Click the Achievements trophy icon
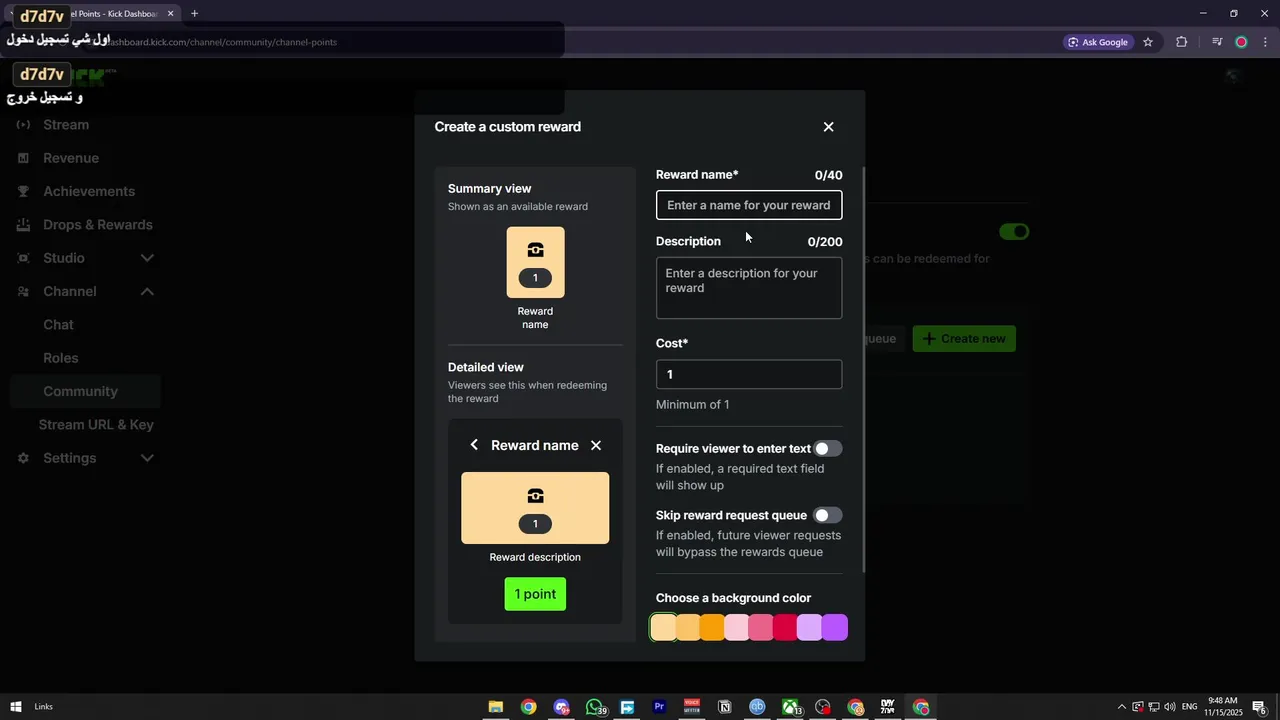1280x720 pixels. (x=23, y=191)
